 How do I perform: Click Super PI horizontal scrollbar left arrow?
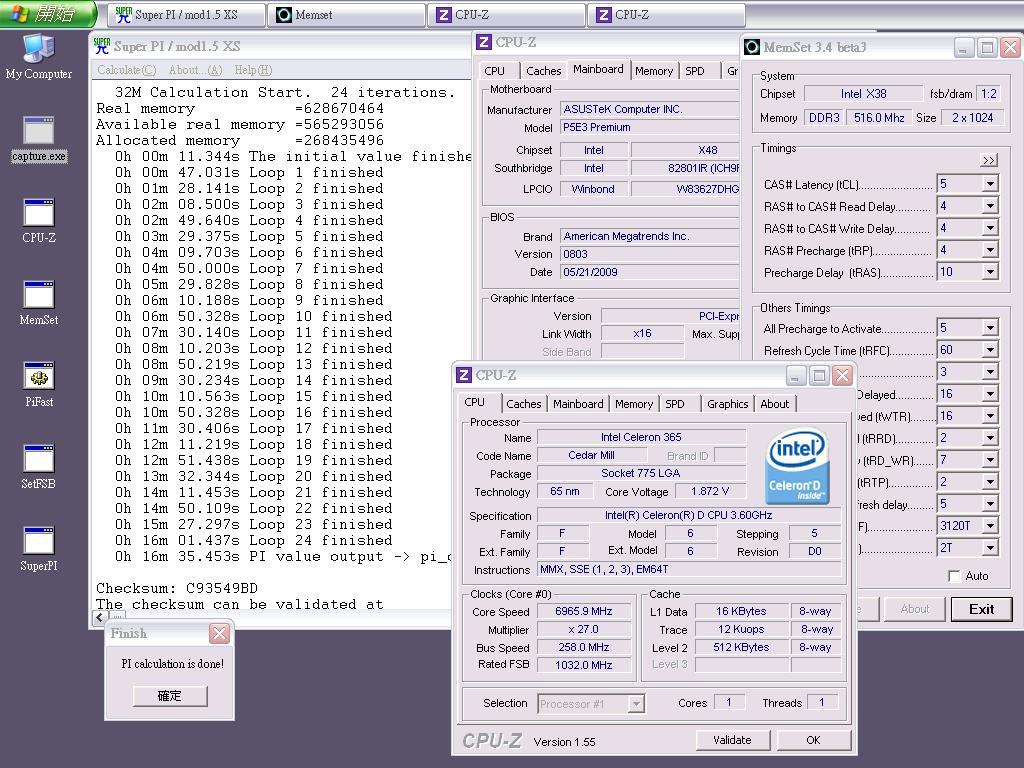point(100,618)
